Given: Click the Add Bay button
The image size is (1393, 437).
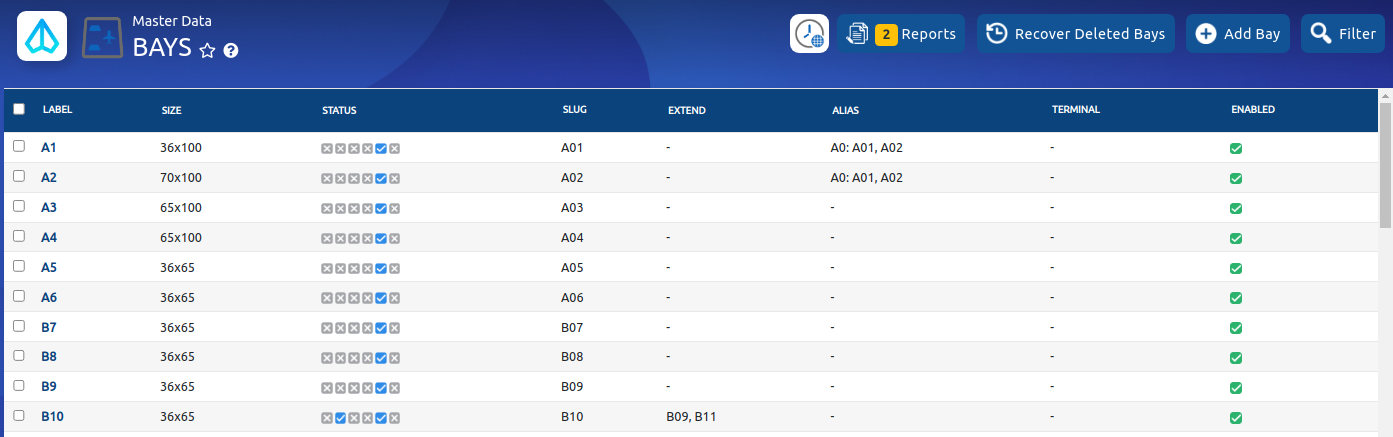Looking at the screenshot, I should pos(1237,34).
